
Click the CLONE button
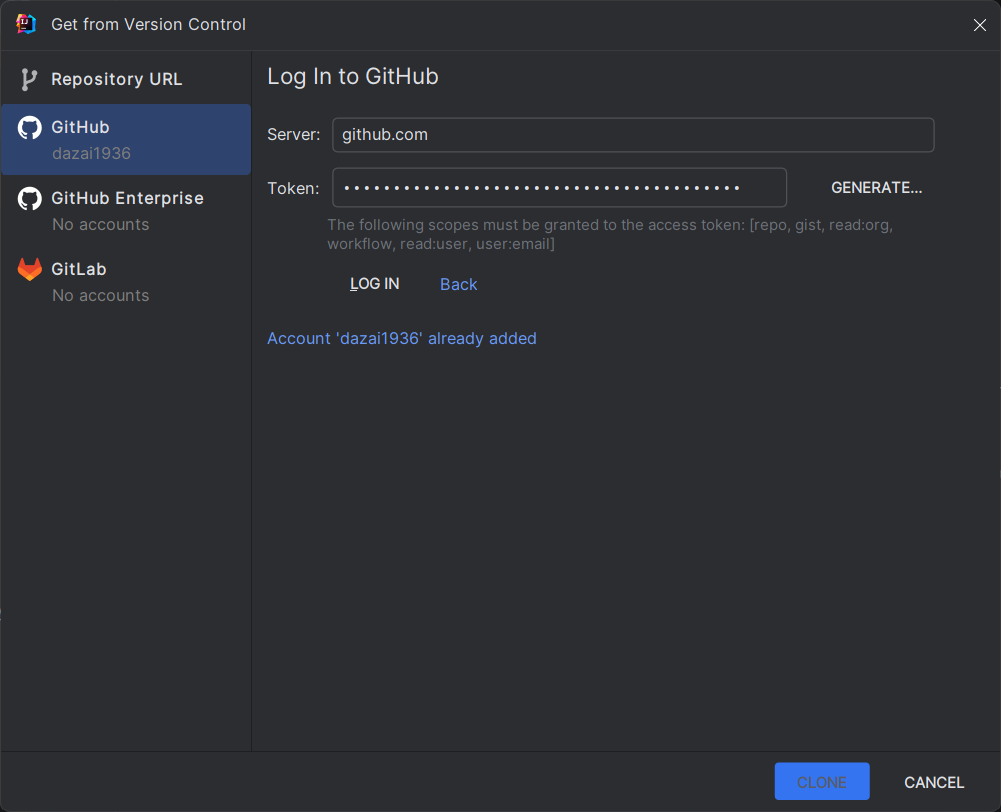pyautogui.click(x=822, y=781)
